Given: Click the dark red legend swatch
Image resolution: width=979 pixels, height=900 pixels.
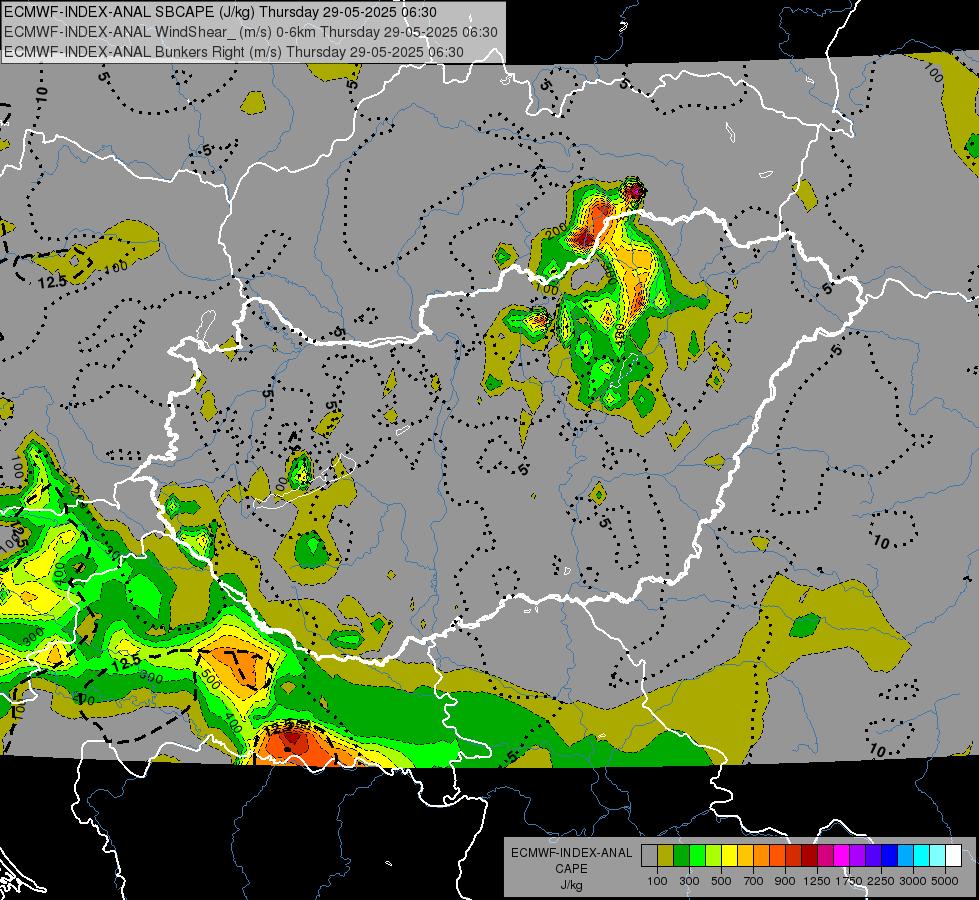Looking at the screenshot, I should pos(809,855).
